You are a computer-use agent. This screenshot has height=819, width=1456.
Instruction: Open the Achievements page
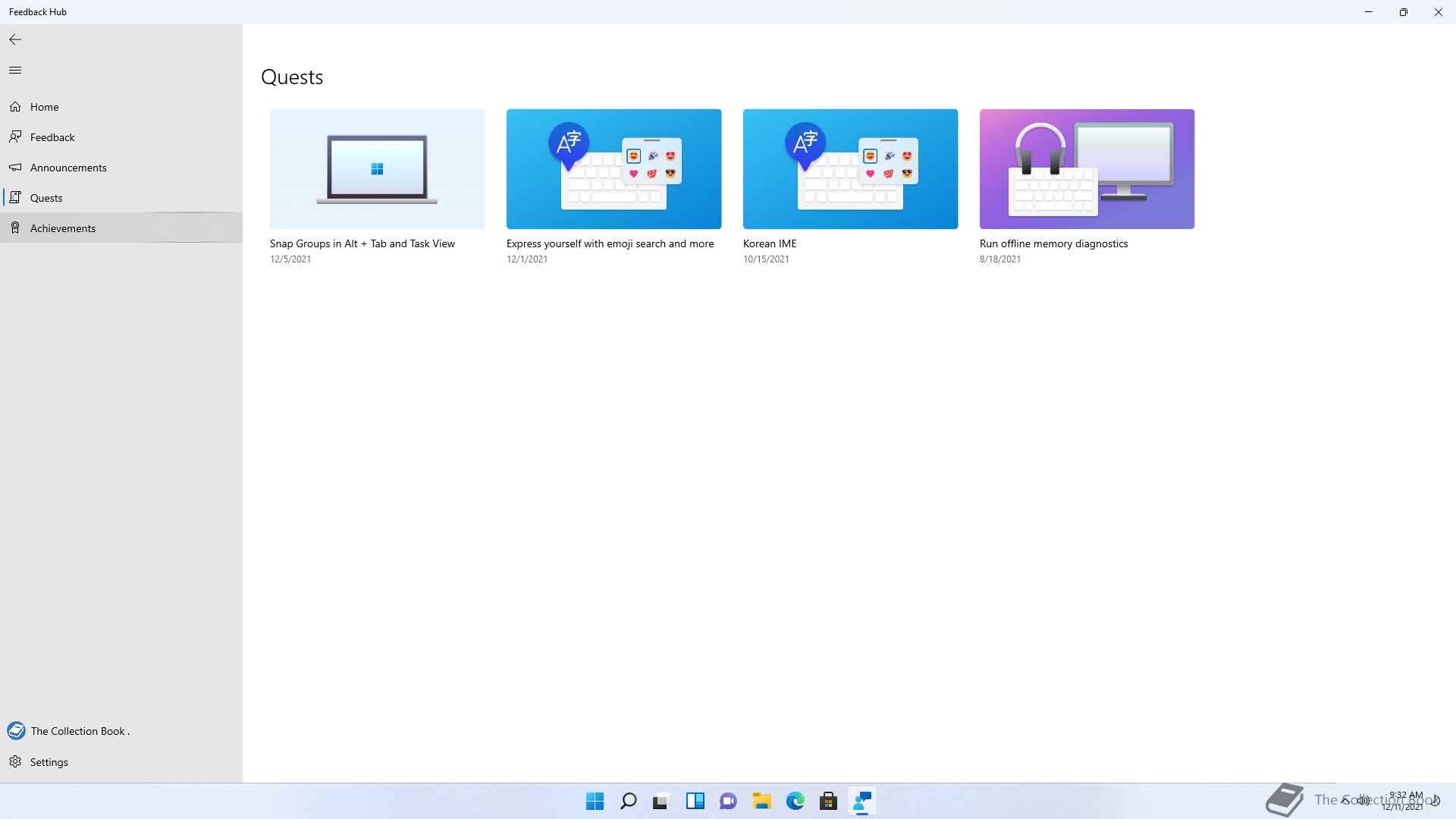tap(63, 228)
